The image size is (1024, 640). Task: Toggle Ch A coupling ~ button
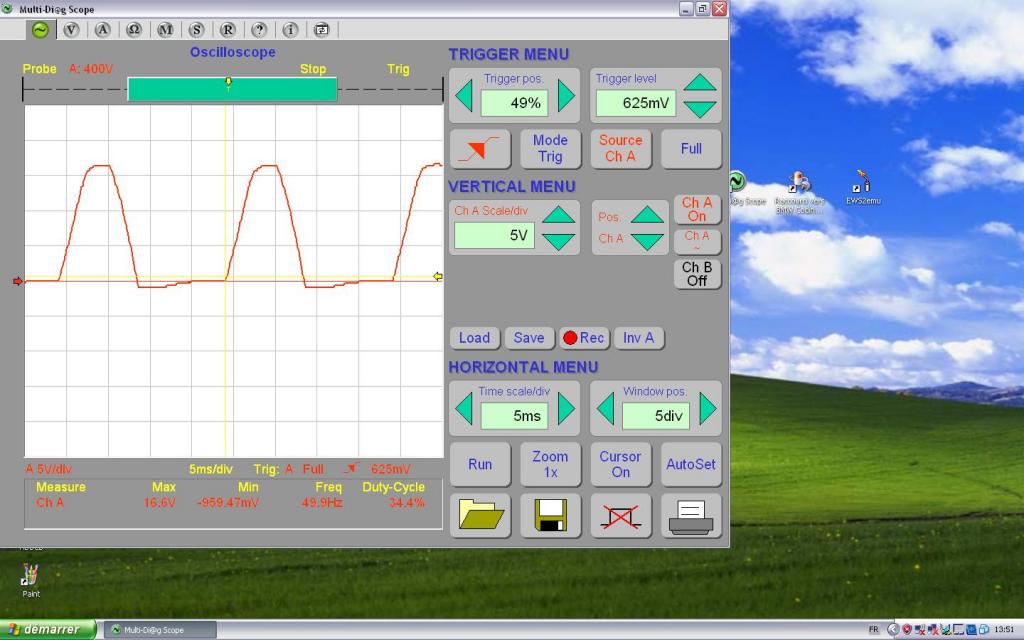[697, 241]
